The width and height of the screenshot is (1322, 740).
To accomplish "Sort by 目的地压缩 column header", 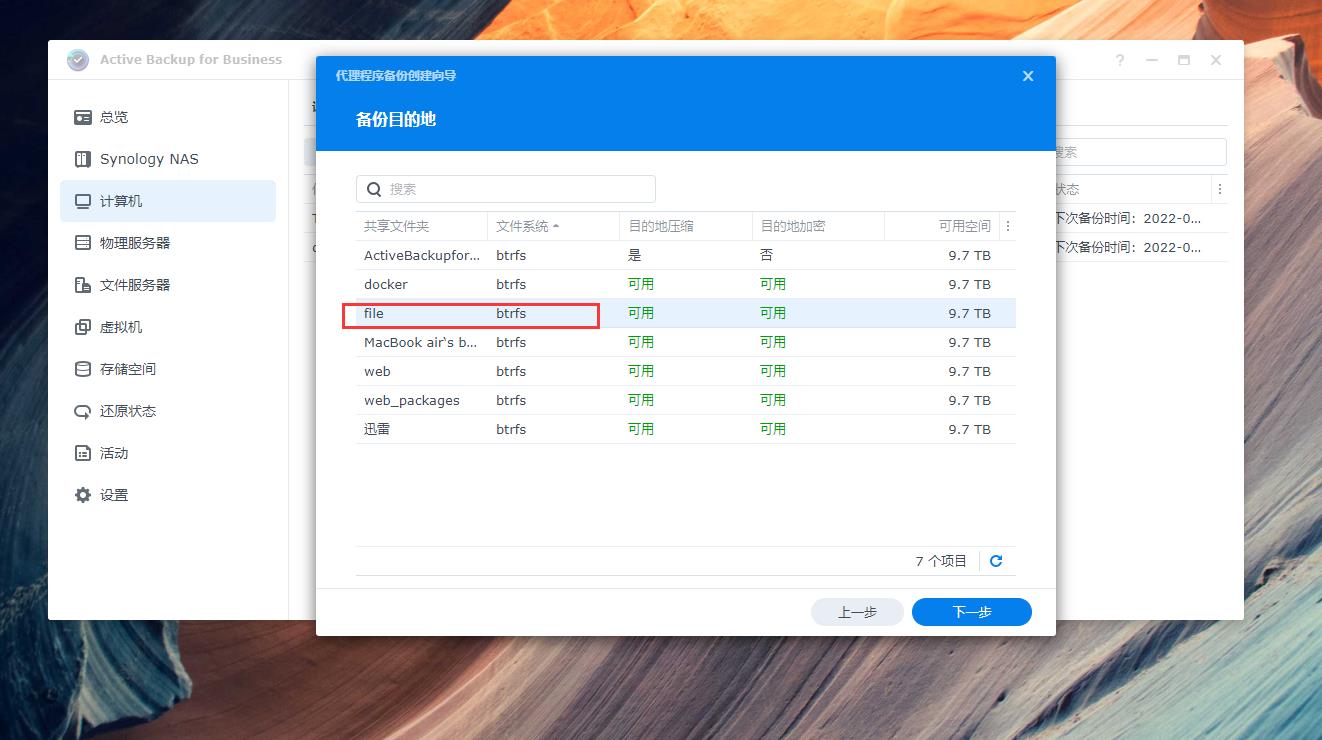I will click(686, 226).
